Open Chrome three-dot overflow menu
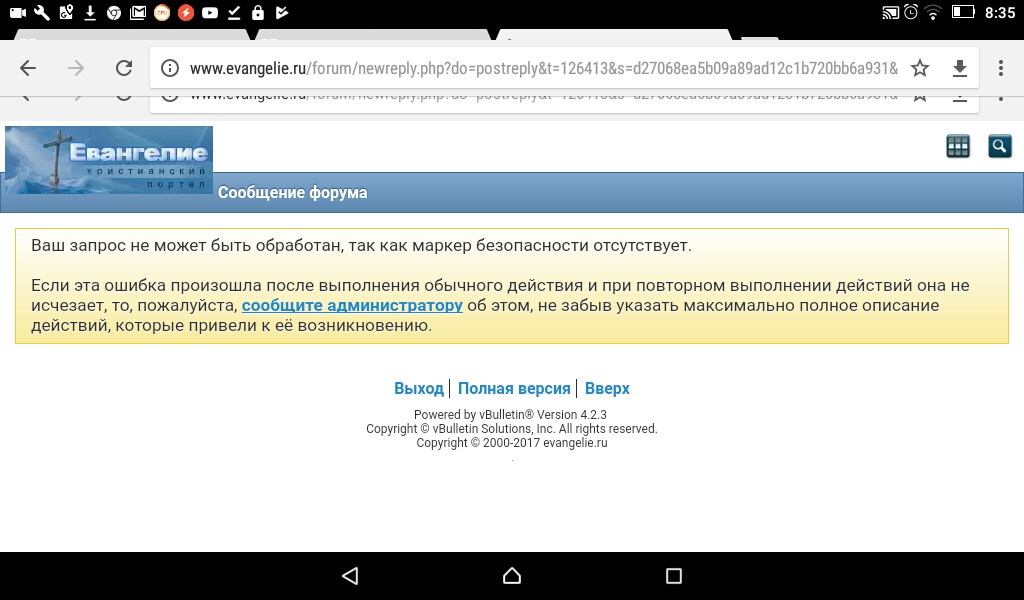This screenshot has width=1024, height=600. (x=1001, y=68)
